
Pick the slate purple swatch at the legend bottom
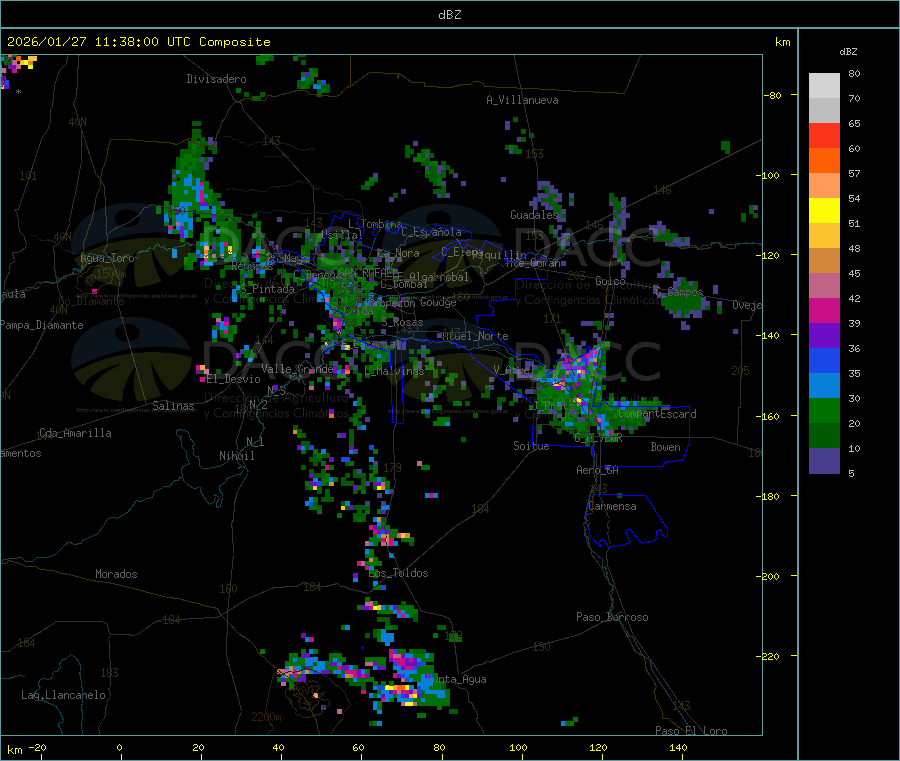click(824, 461)
